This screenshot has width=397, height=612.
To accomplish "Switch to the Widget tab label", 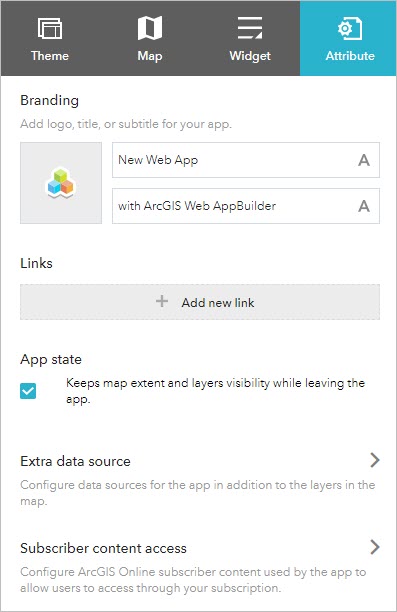I will 250,56.
